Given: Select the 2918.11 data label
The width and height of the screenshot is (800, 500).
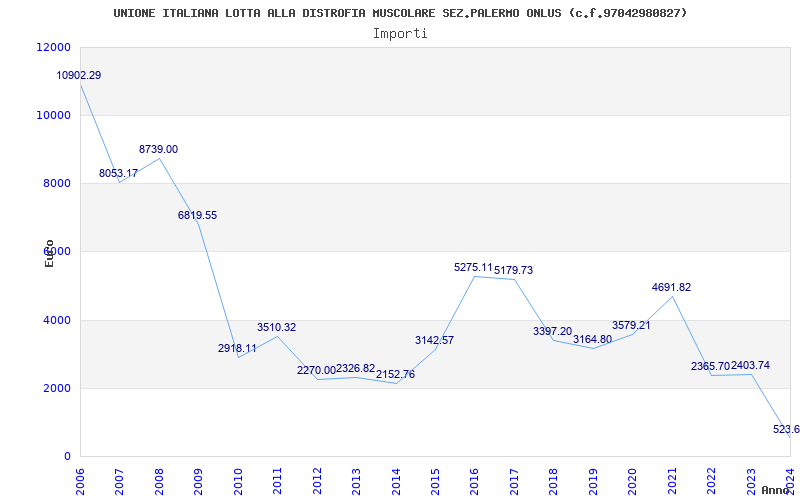Looking at the screenshot, I should [237, 348].
